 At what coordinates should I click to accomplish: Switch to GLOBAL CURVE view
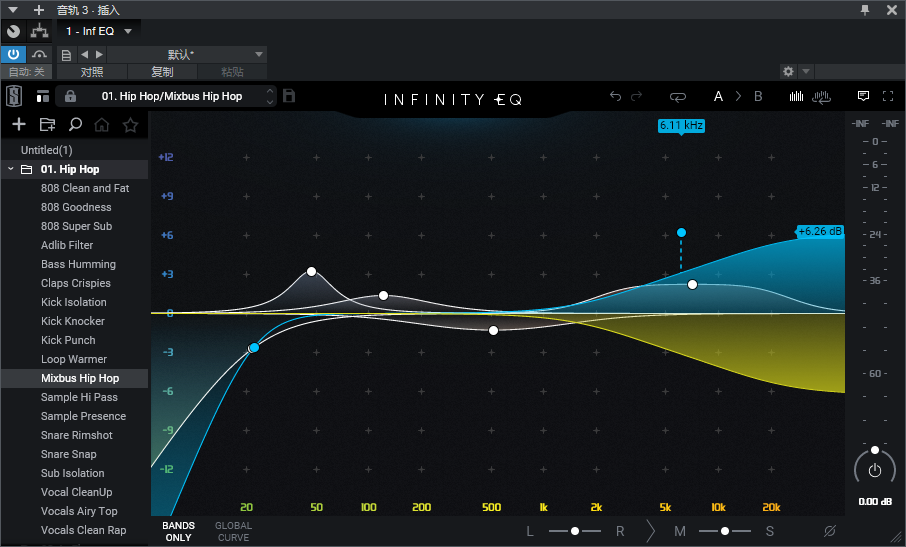[x=233, y=531]
